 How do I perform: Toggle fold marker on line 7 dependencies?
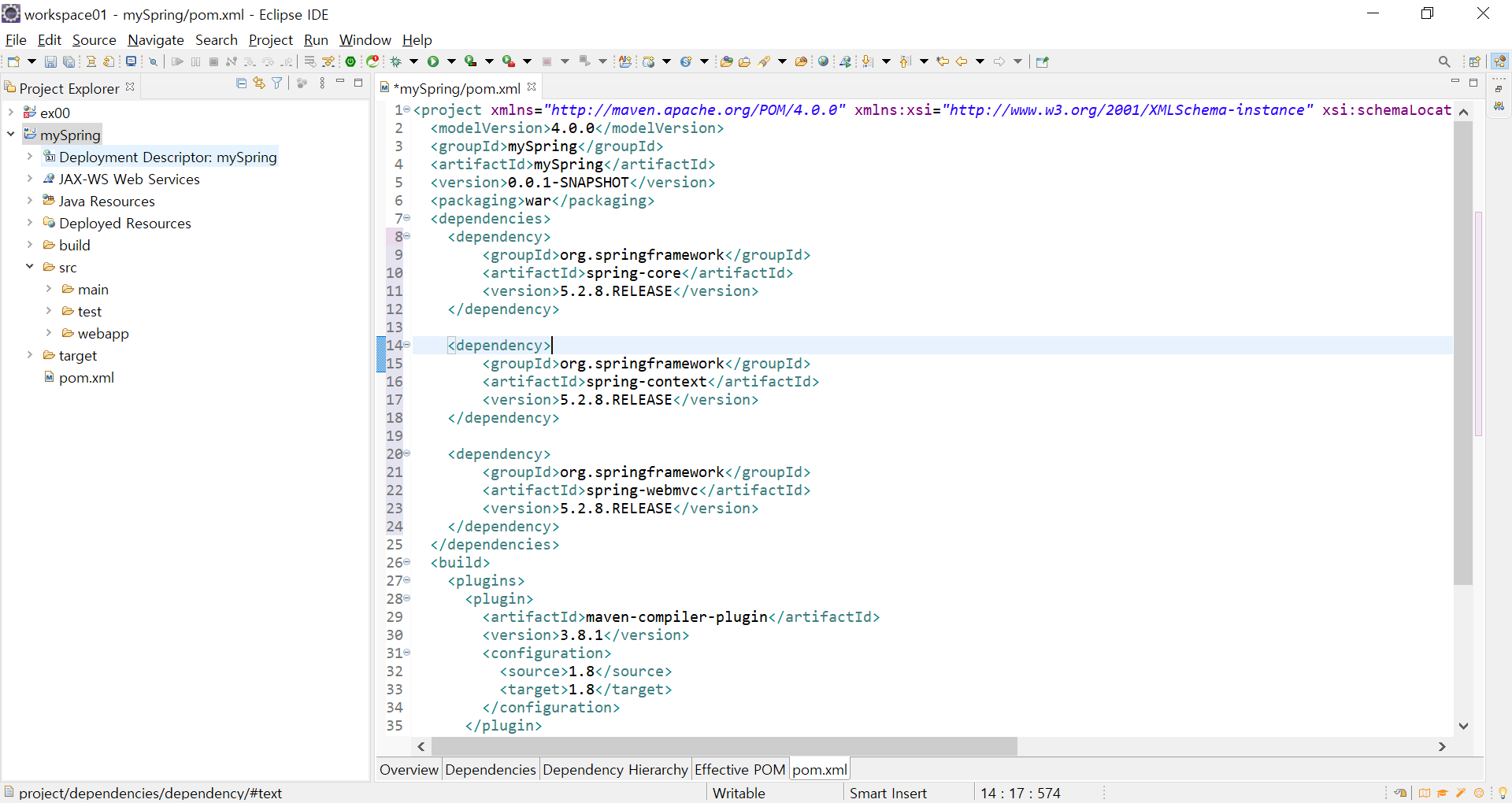(x=407, y=218)
